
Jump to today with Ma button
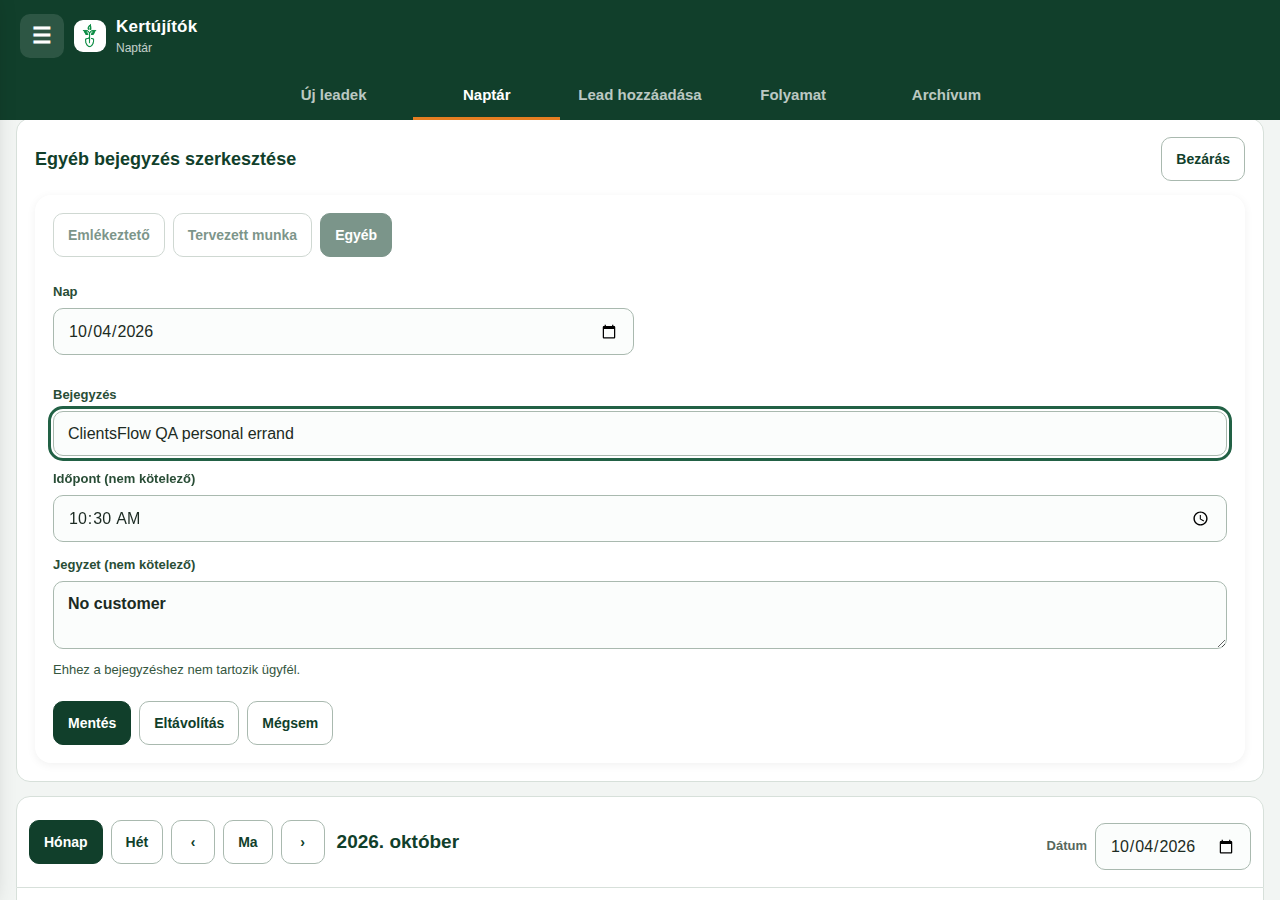[x=248, y=842]
